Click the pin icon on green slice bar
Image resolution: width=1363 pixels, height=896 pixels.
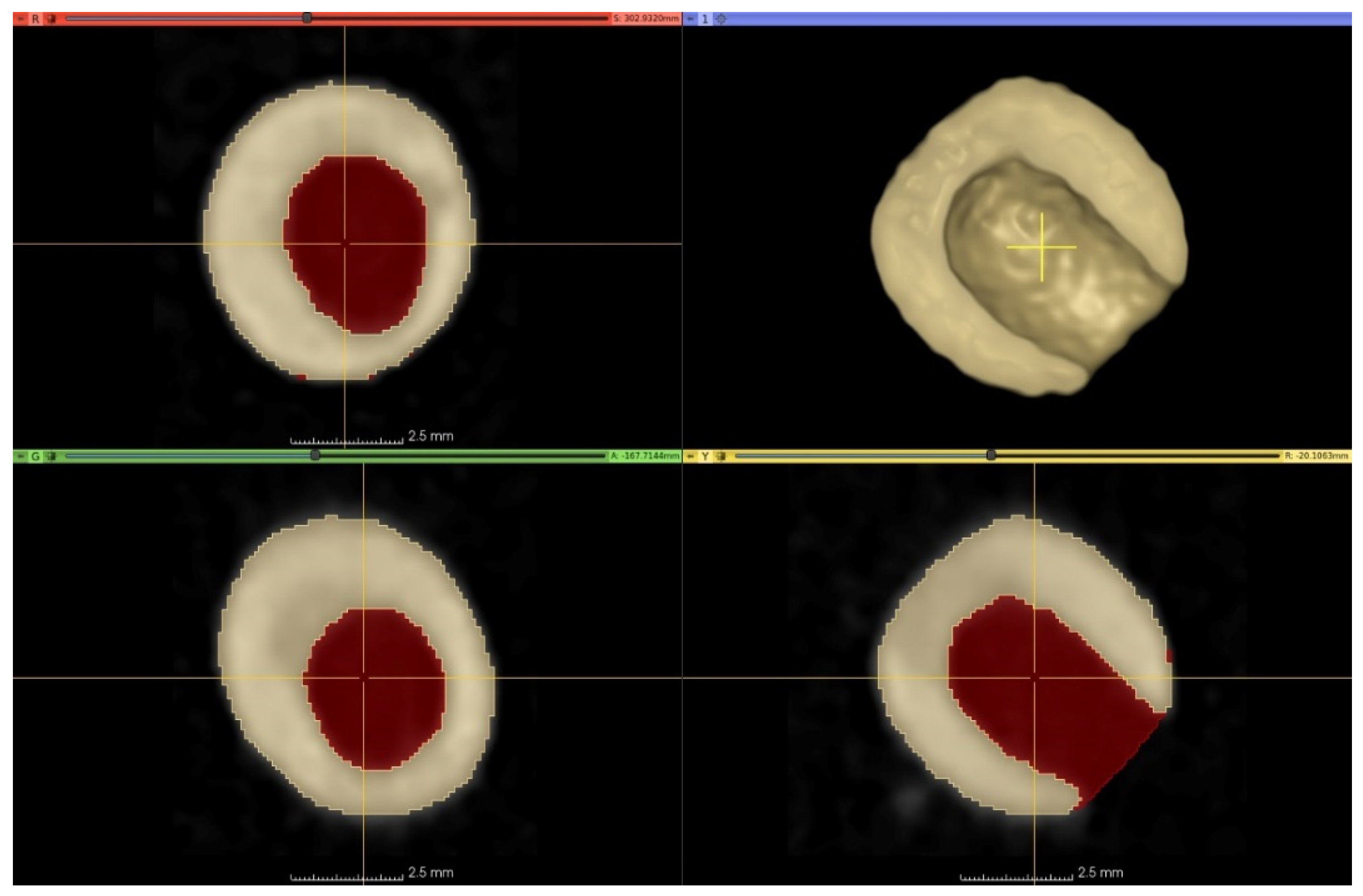[21, 456]
